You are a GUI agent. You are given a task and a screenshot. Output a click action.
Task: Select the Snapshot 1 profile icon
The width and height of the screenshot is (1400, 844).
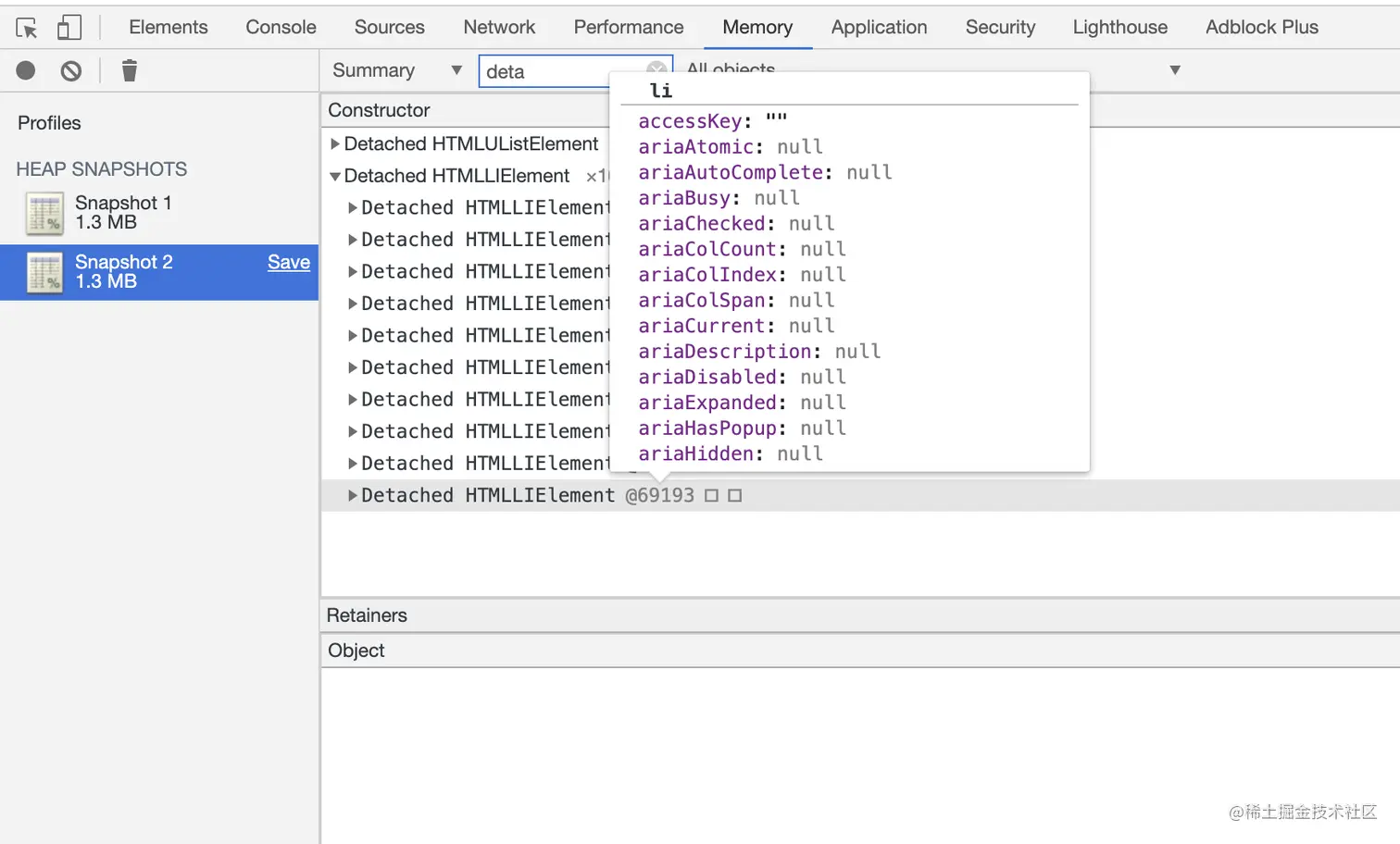[44, 213]
